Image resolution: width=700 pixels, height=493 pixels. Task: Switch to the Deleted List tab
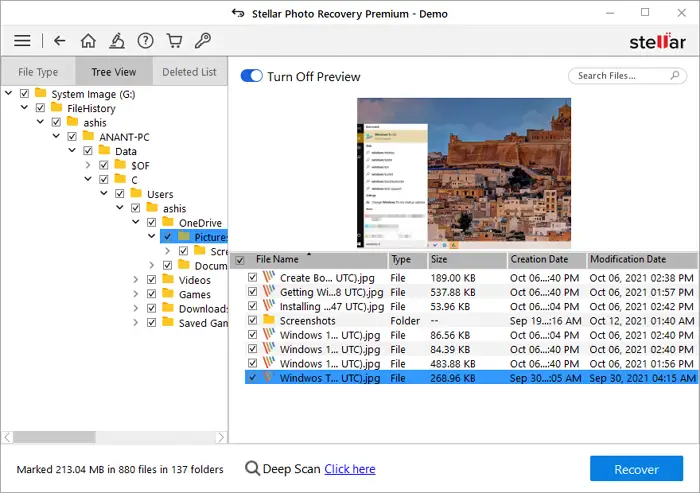click(x=189, y=71)
